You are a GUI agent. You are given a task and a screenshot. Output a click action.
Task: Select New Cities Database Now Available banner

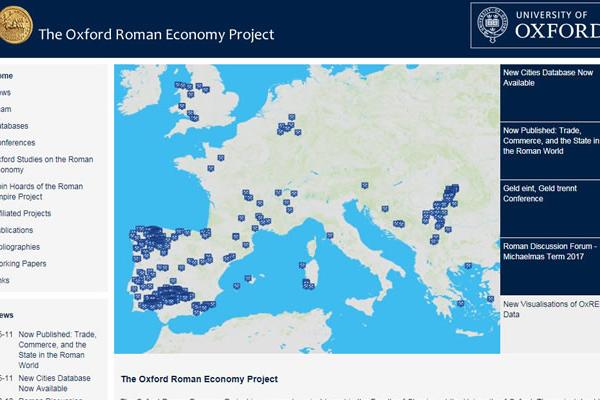pos(550,92)
